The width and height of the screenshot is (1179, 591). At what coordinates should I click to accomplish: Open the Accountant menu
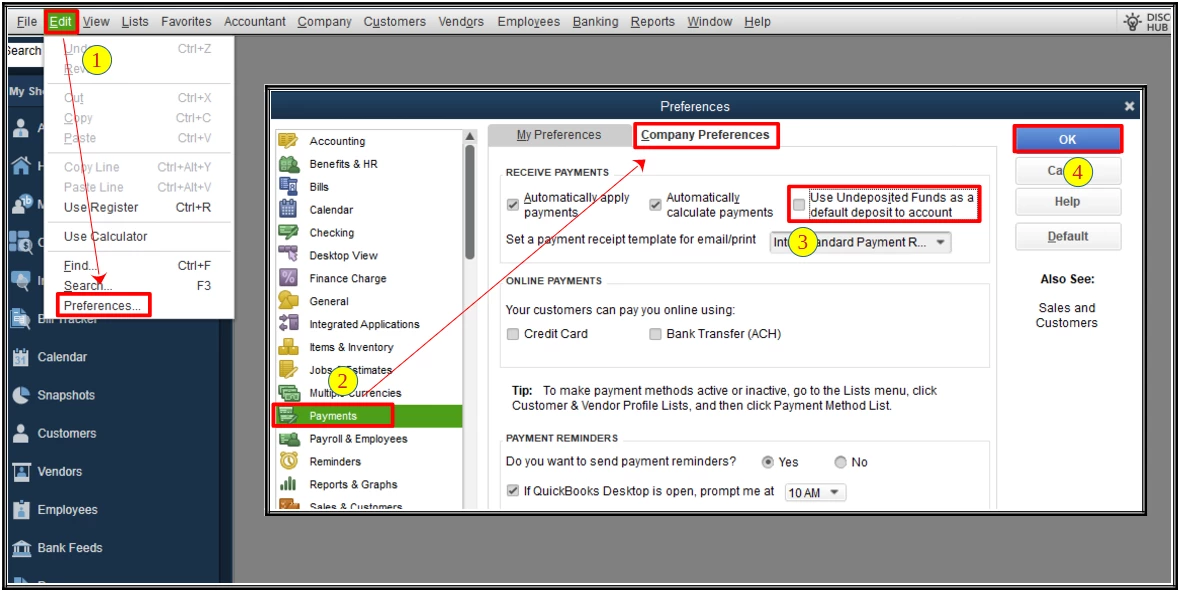[255, 22]
